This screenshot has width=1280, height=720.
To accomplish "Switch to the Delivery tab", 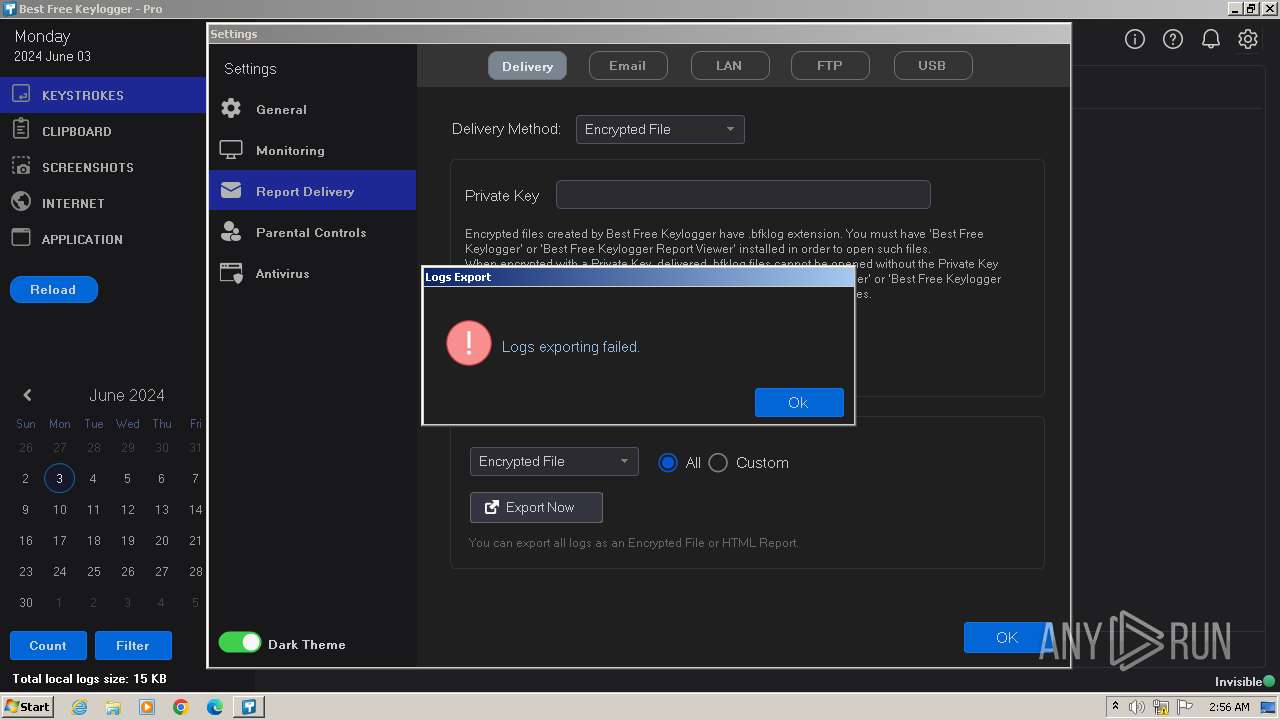I will tap(527, 66).
